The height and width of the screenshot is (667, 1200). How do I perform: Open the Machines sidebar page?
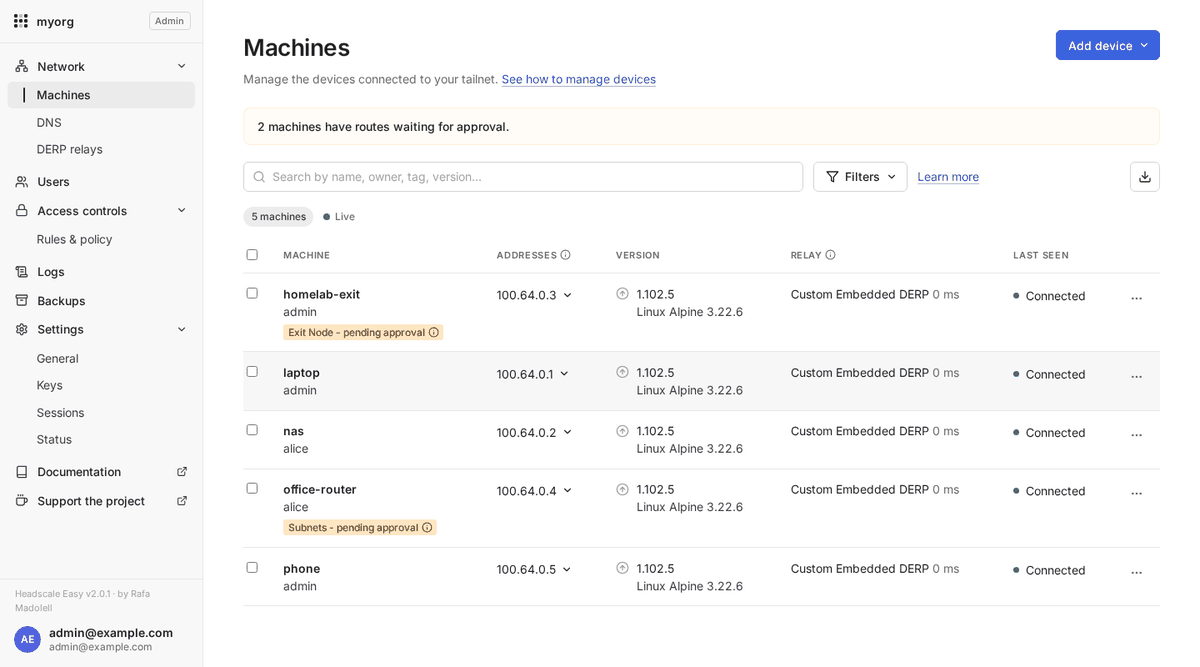pos(101,95)
